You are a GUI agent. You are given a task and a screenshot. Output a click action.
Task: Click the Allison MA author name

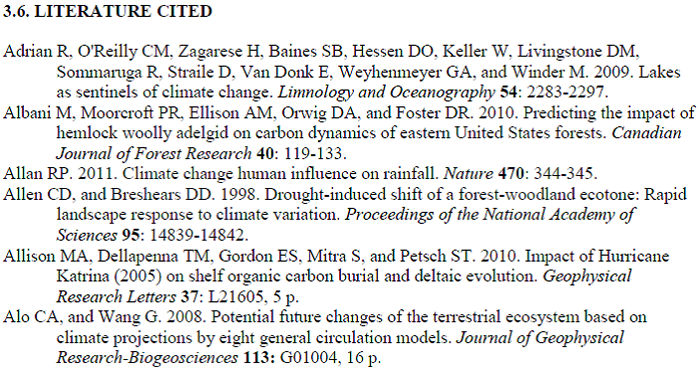click(47, 256)
